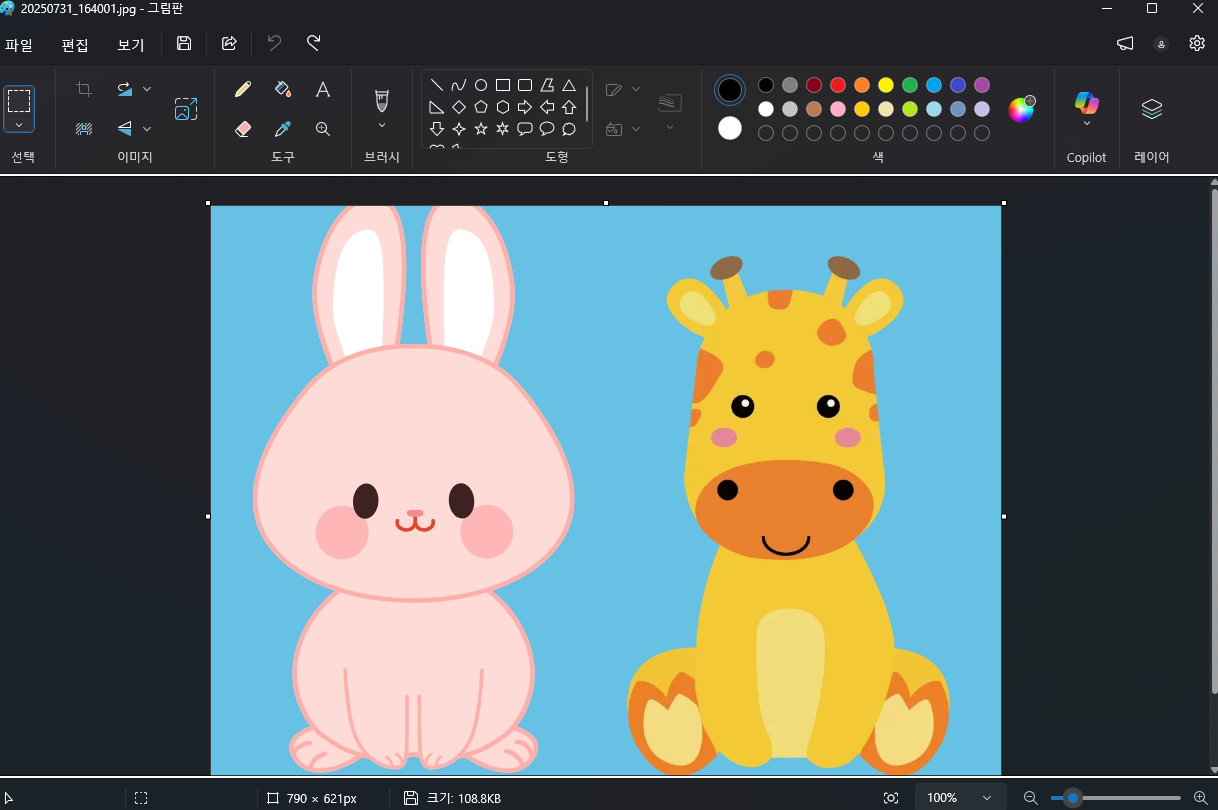The width and height of the screenshot is (1218, 810).
Task: Click the zoom in plus button
Action: 1201,798
